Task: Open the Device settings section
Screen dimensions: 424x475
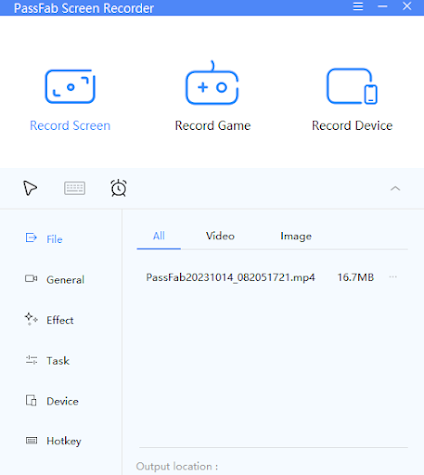Action: 63,401
